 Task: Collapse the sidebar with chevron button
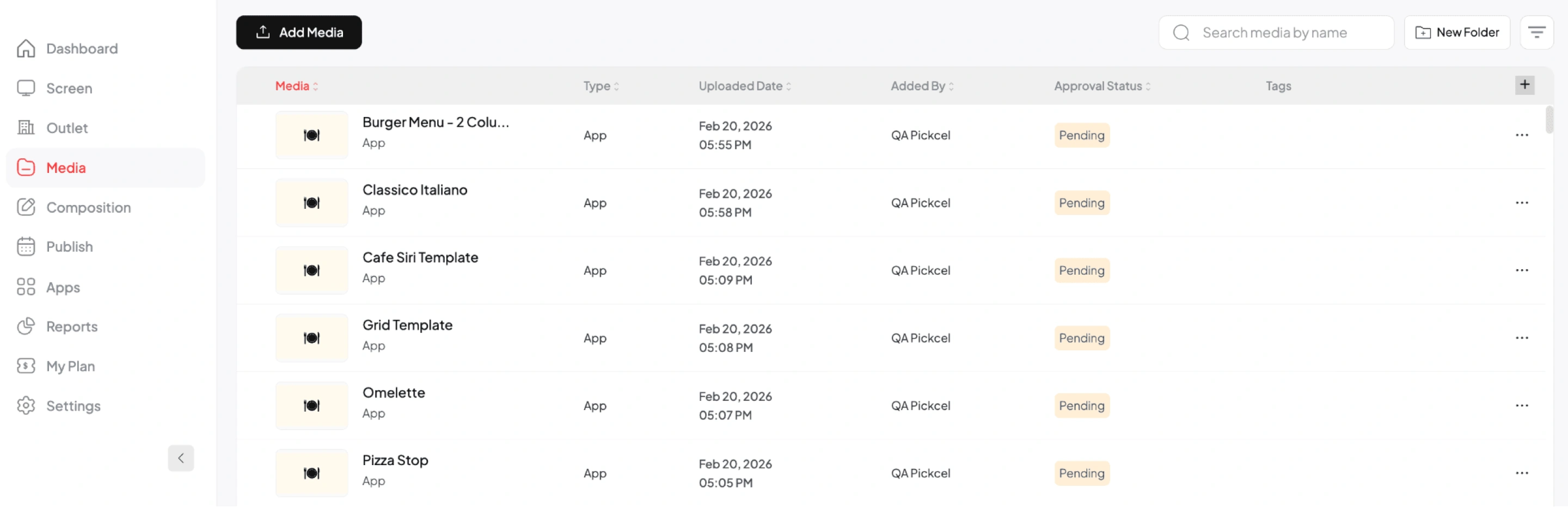181,459
